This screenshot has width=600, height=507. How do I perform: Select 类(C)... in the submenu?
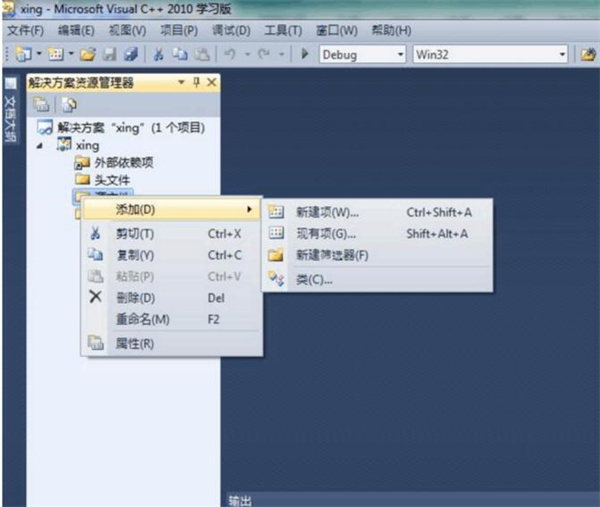pos(377,280)
